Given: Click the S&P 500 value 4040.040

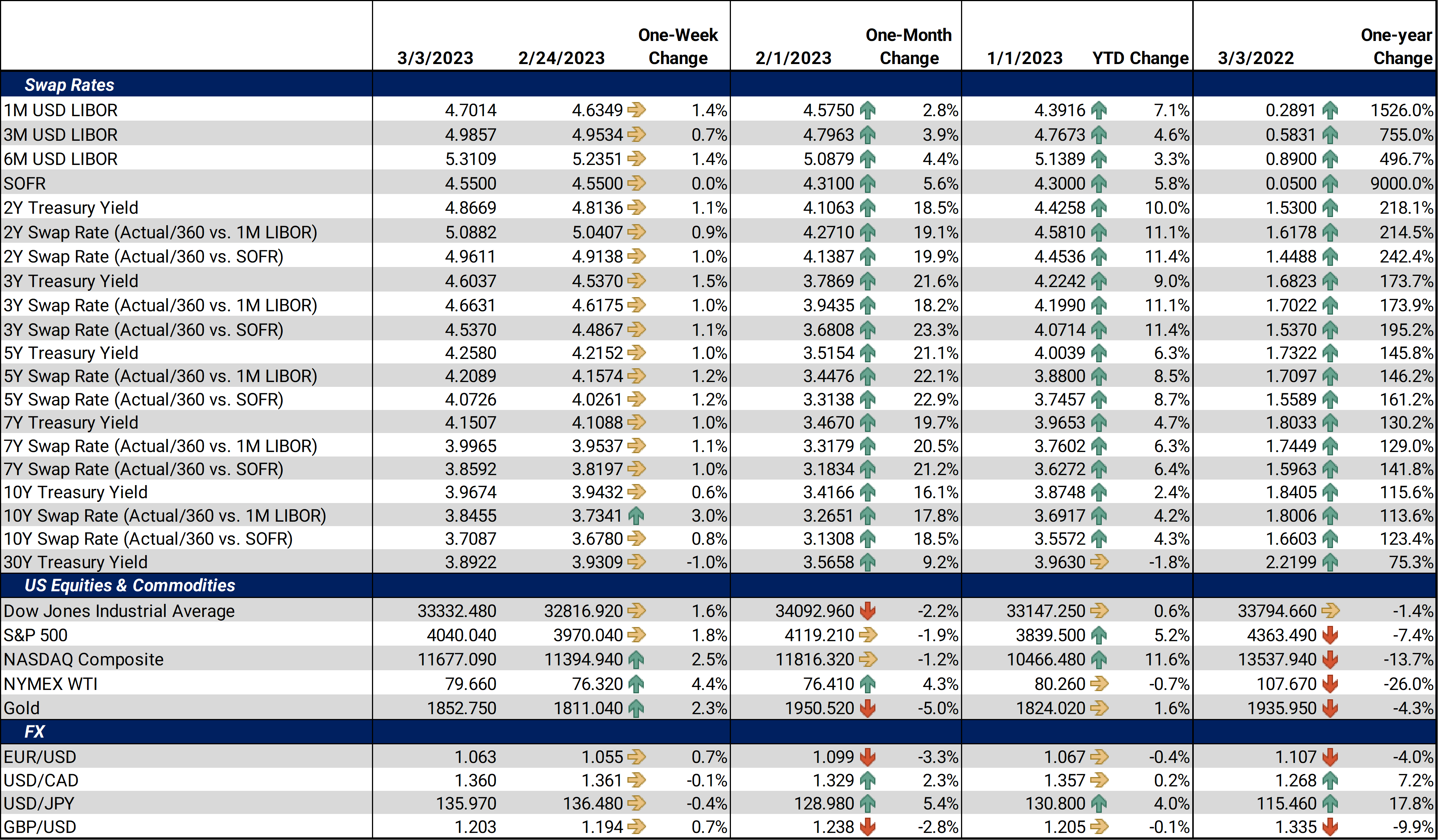Looking at the screenshot, I should (462, 634).
